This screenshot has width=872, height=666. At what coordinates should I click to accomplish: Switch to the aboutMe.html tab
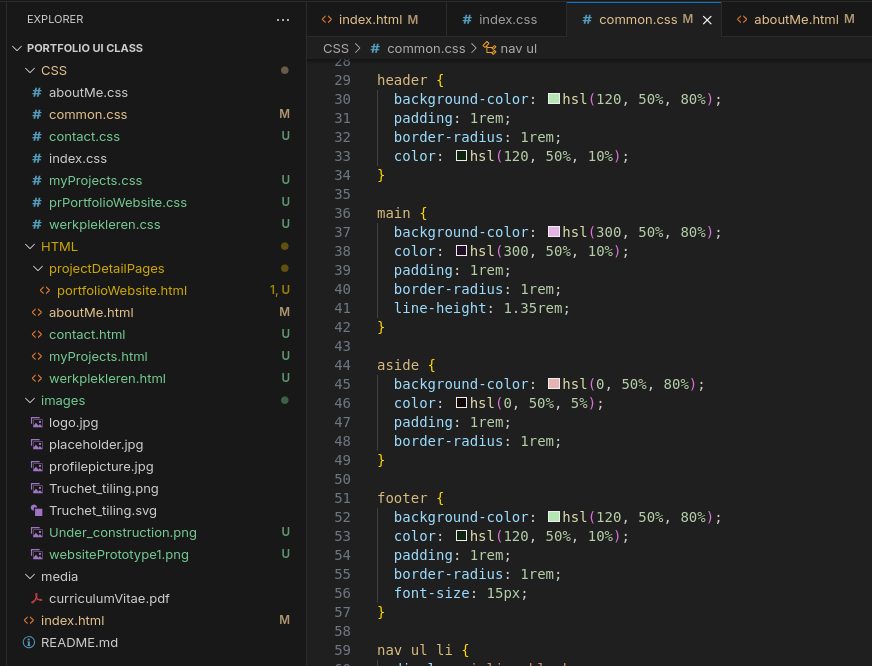796,20
